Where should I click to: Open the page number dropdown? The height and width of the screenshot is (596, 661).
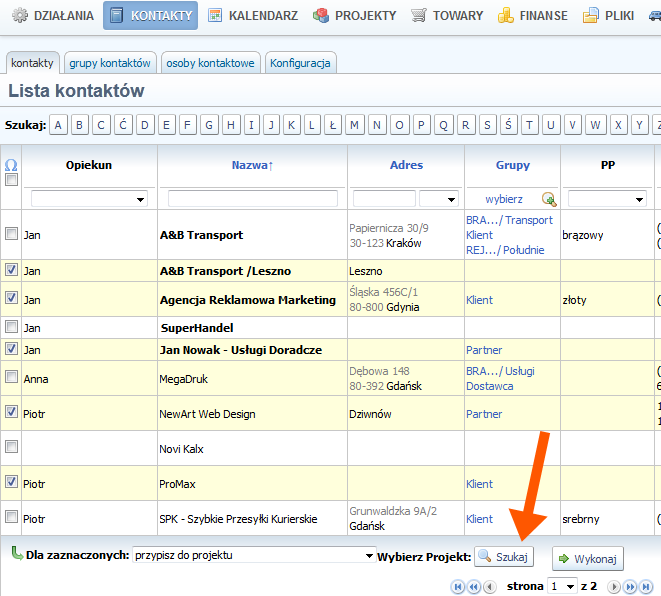click(x=563, y=586)
